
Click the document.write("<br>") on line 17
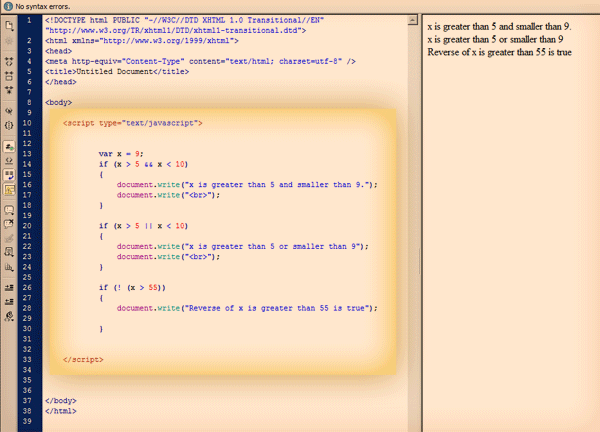168,195
